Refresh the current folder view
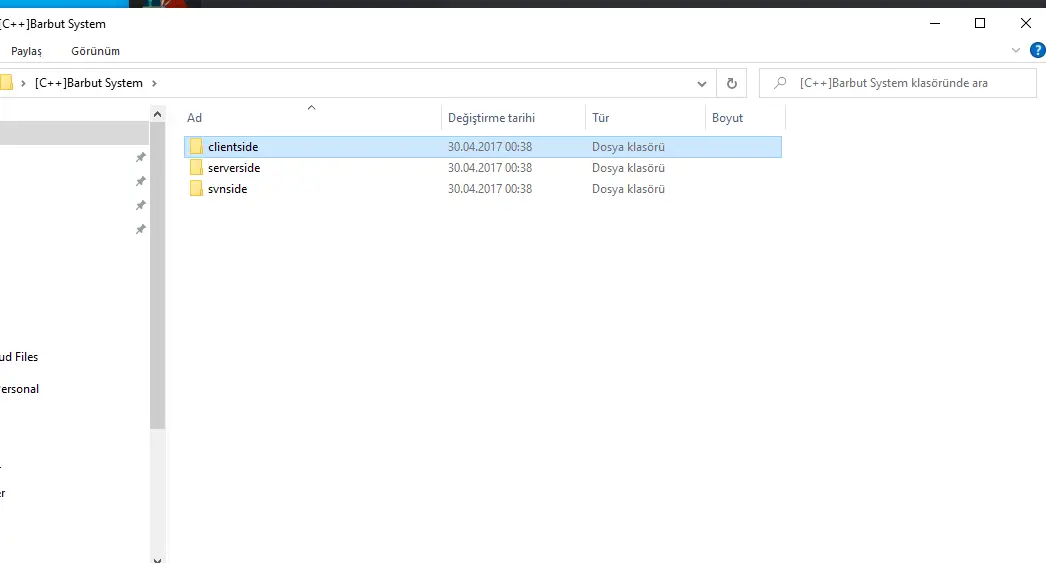Viewport: 1046px width, 563px height. [x=732, y=84]
